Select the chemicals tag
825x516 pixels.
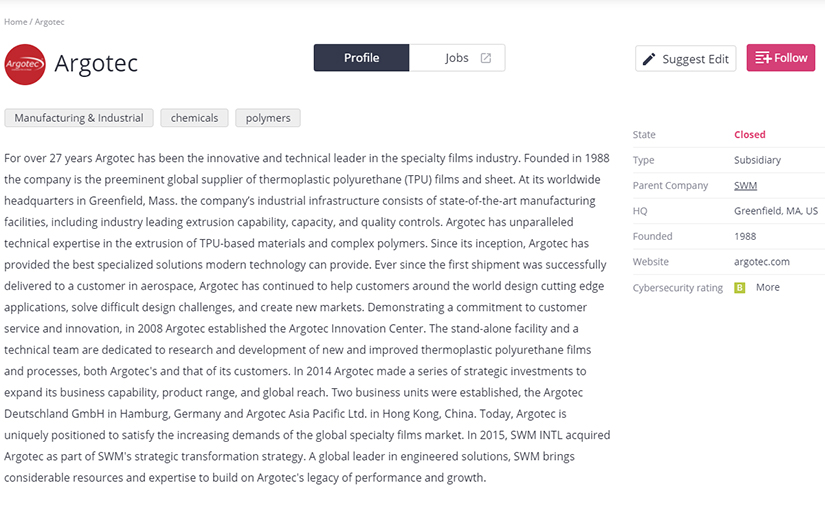(x=194, y=118)
